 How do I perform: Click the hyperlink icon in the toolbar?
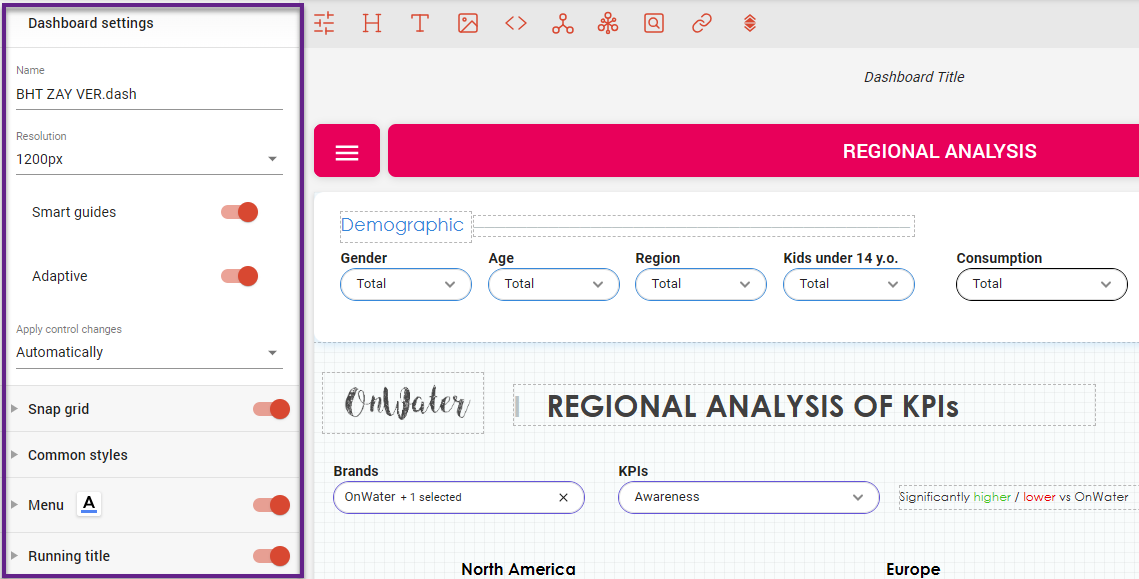point(701,22)
